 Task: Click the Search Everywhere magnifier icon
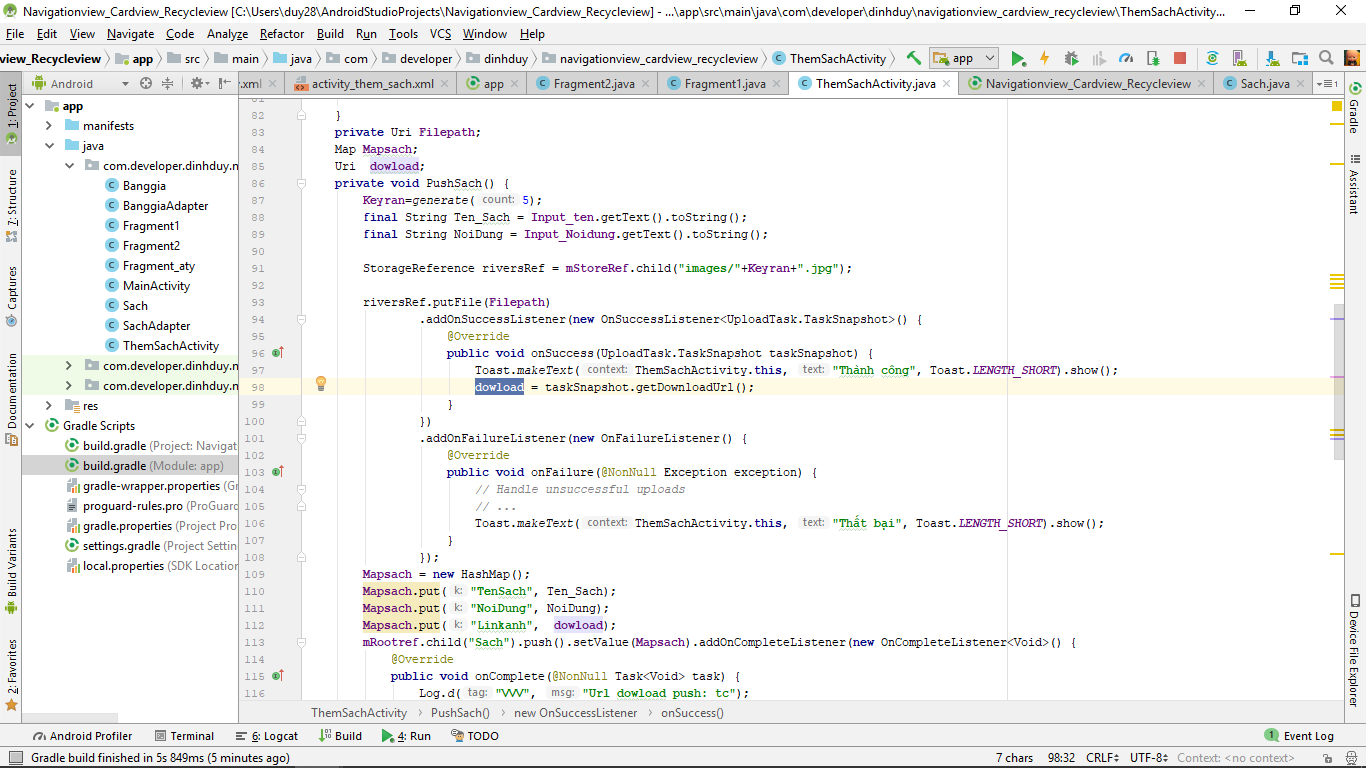(1326, 59)
